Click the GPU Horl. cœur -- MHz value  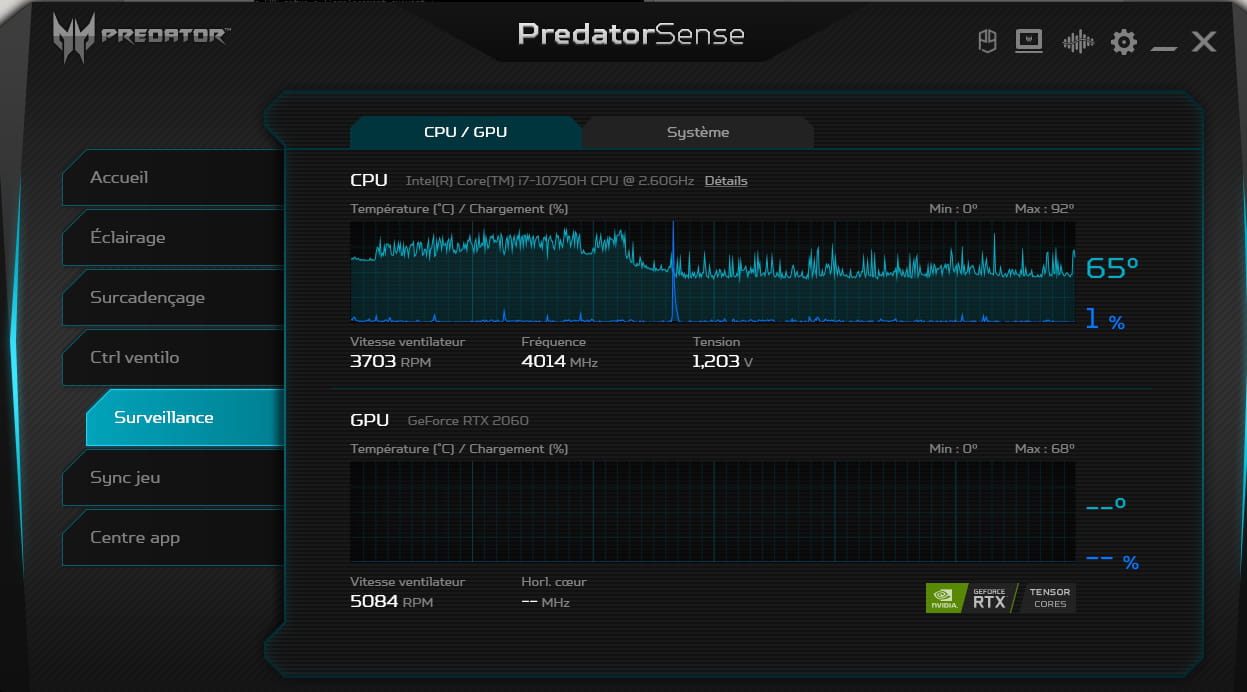coord(545,601)
